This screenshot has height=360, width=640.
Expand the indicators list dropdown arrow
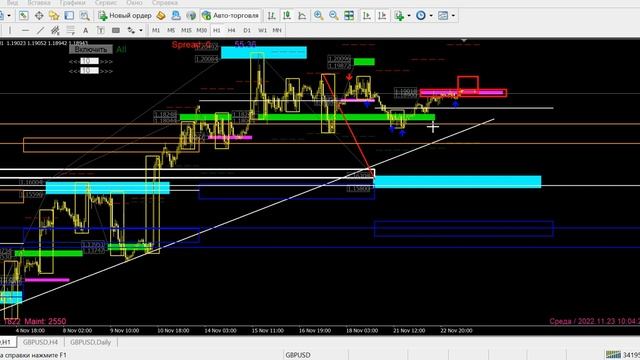pyautogui.click(x=409, y=16)
